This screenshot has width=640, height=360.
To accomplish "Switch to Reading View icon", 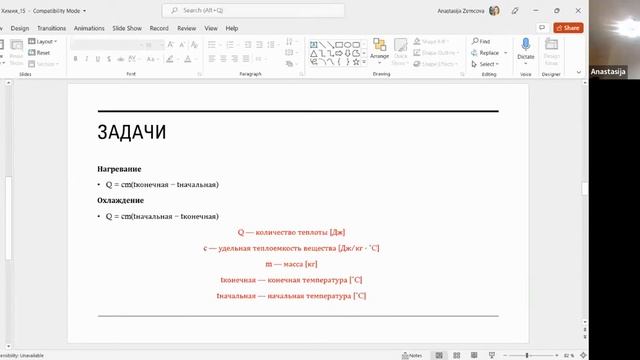I will 474,356.
